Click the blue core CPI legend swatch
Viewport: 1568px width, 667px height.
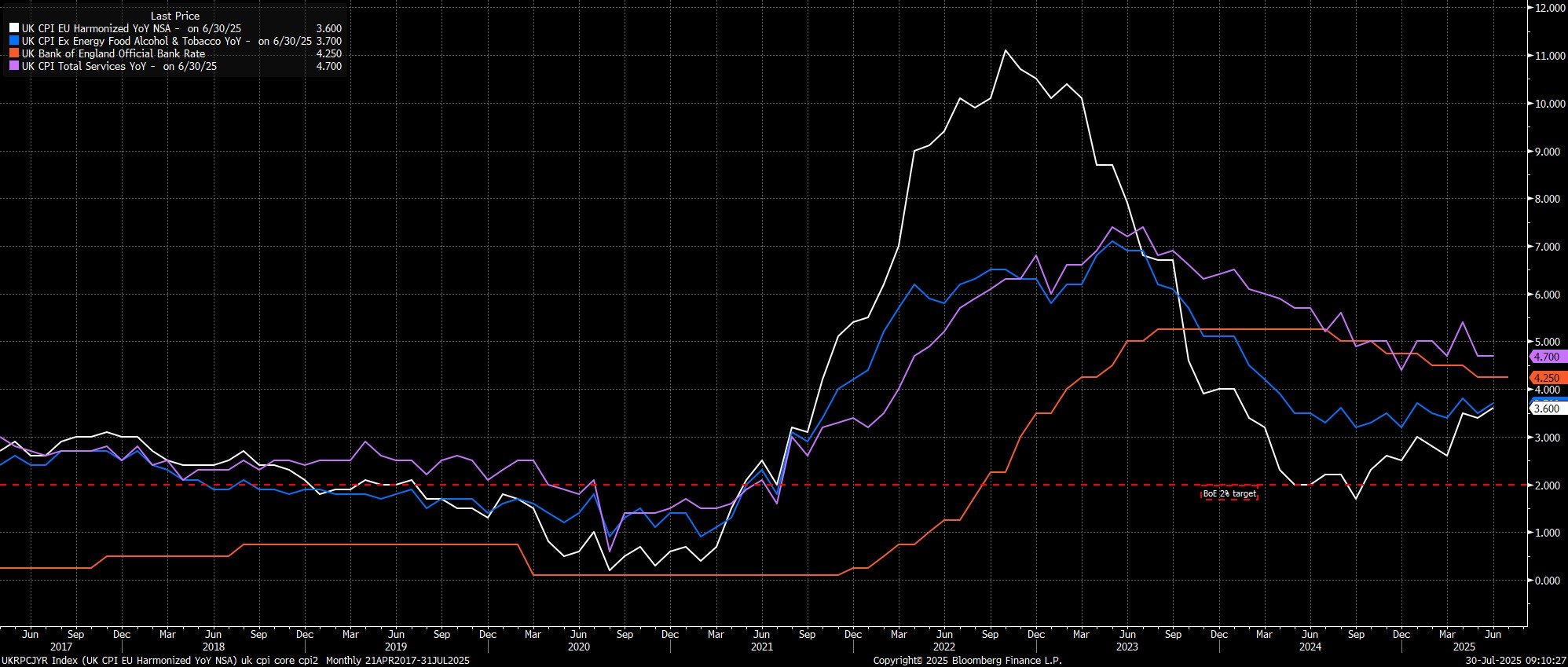pyautogui.click(x=14, y=41)
